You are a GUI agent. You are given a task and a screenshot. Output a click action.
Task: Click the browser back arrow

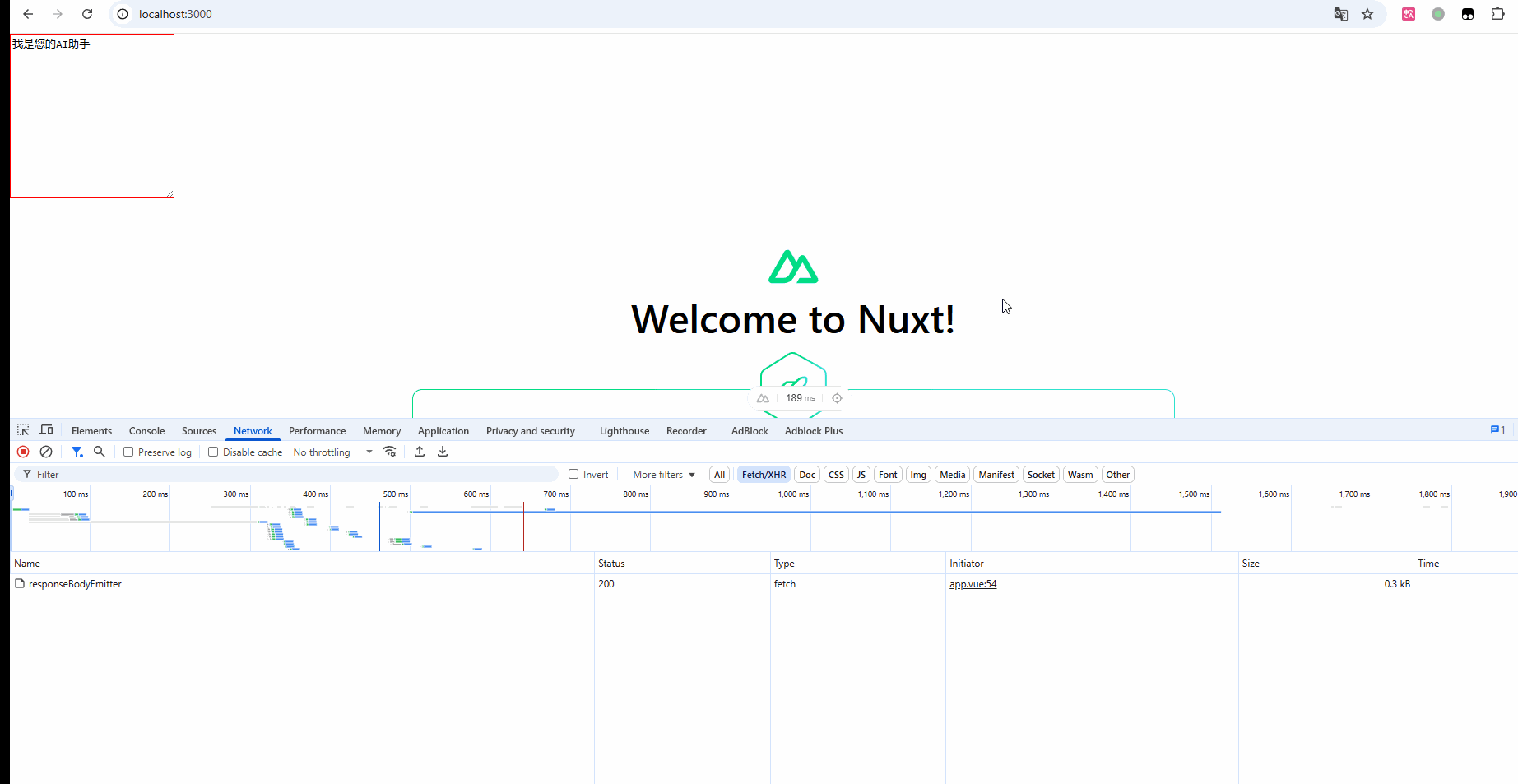pos(28,14)
